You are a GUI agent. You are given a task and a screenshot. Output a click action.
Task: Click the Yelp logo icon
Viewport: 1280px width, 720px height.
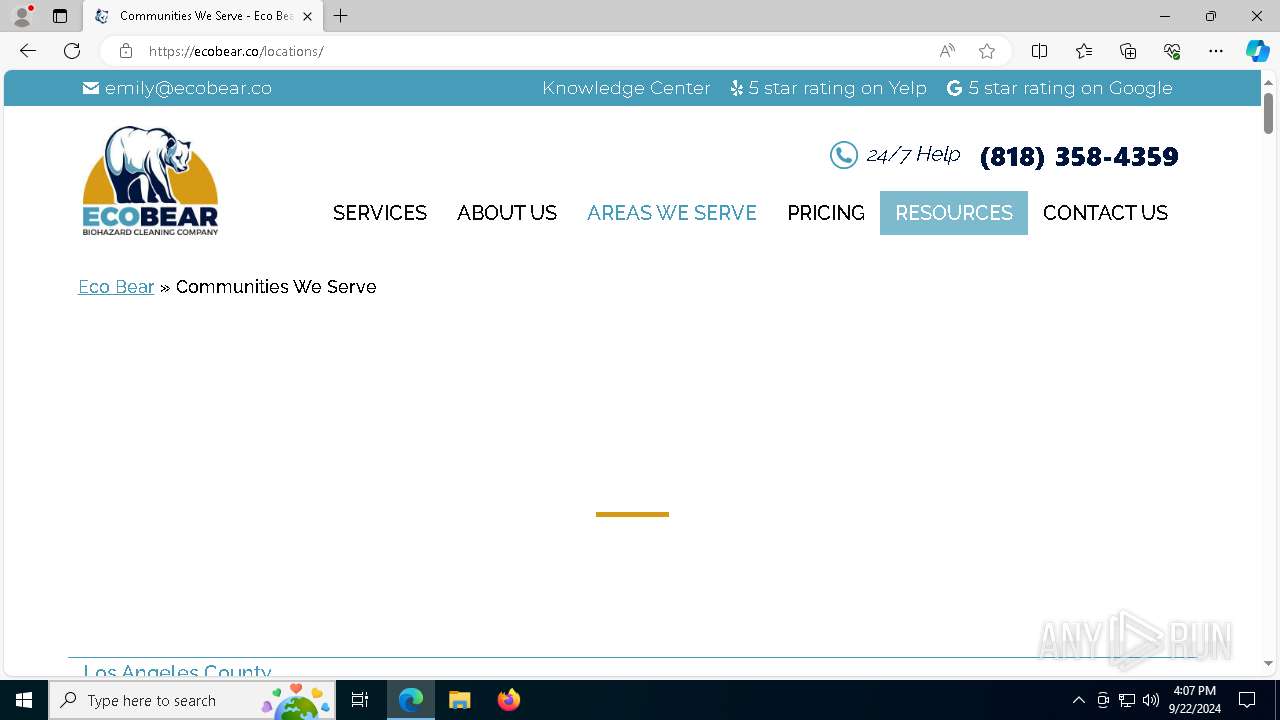737,88
